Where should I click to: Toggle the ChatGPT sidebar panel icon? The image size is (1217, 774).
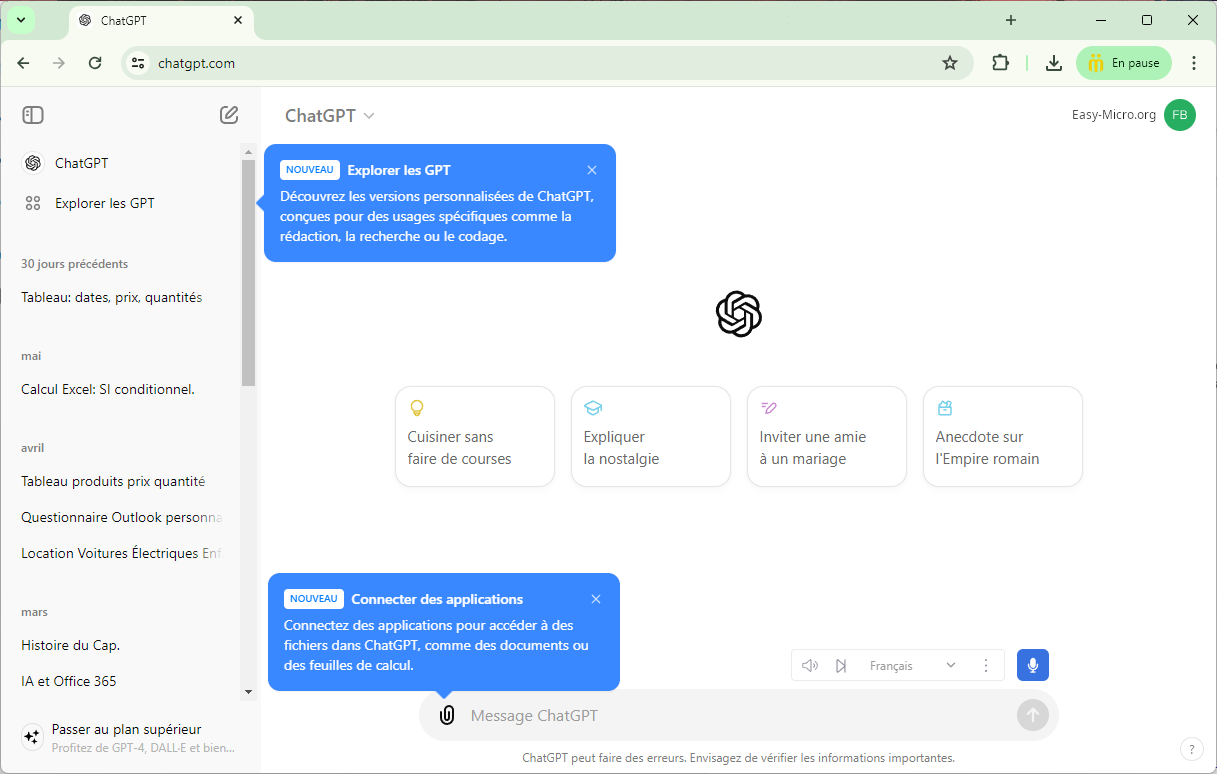(x=33, y=115)
